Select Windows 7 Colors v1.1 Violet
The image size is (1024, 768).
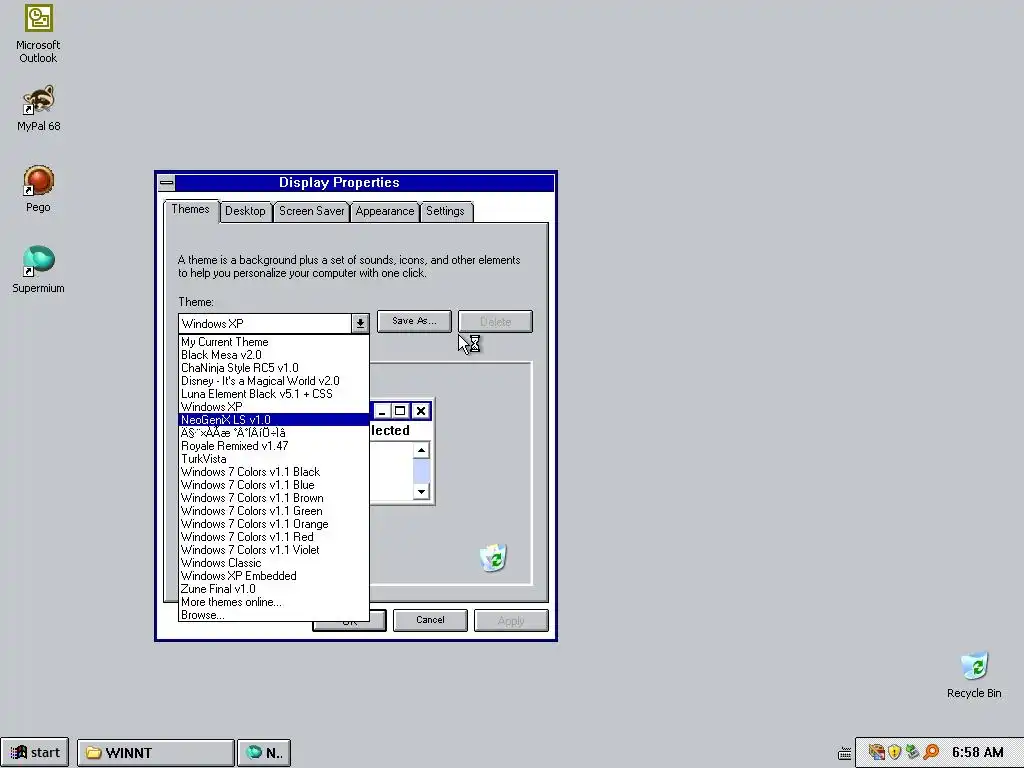274,550
